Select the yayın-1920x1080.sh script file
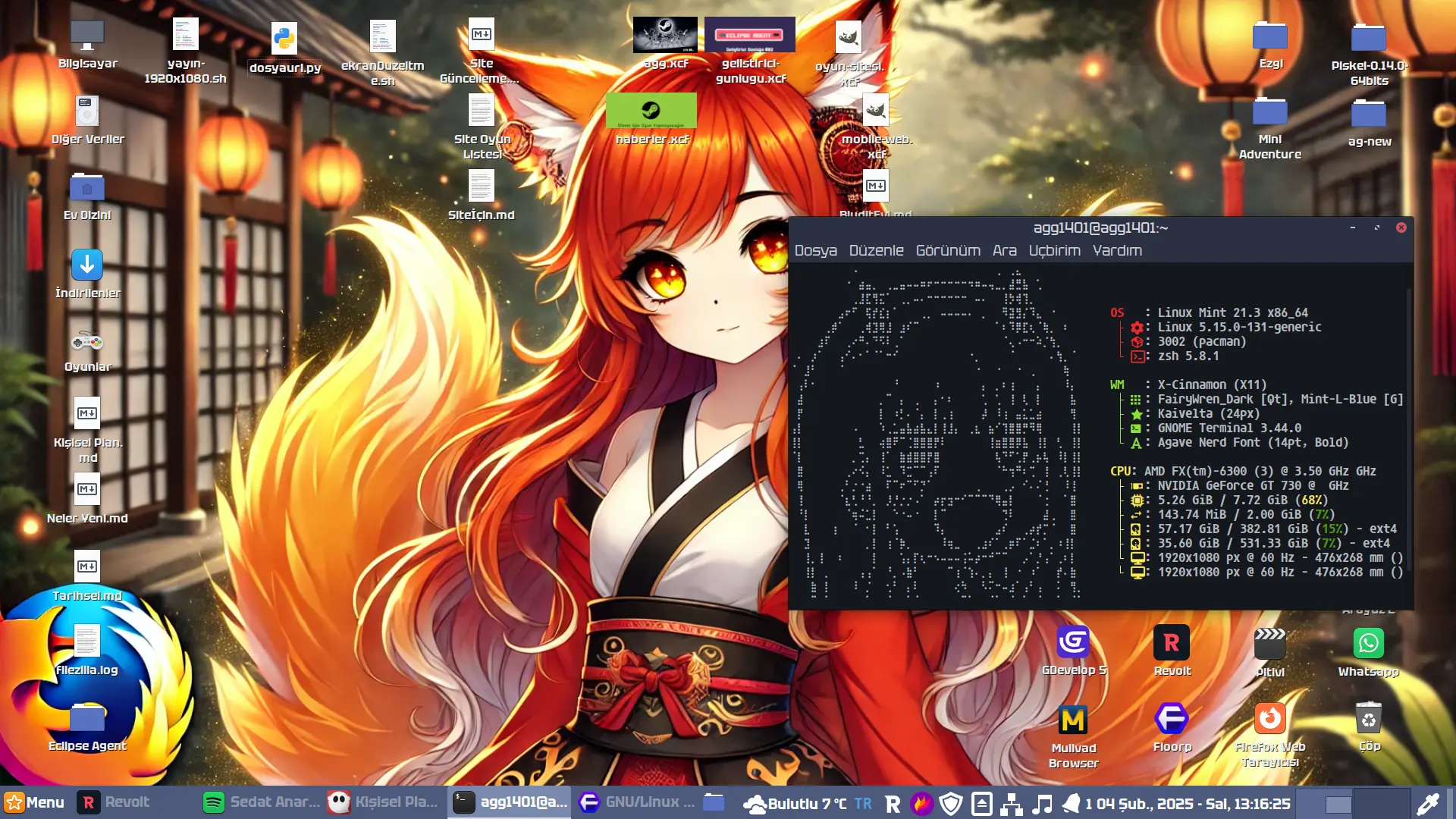 point(185,50)
